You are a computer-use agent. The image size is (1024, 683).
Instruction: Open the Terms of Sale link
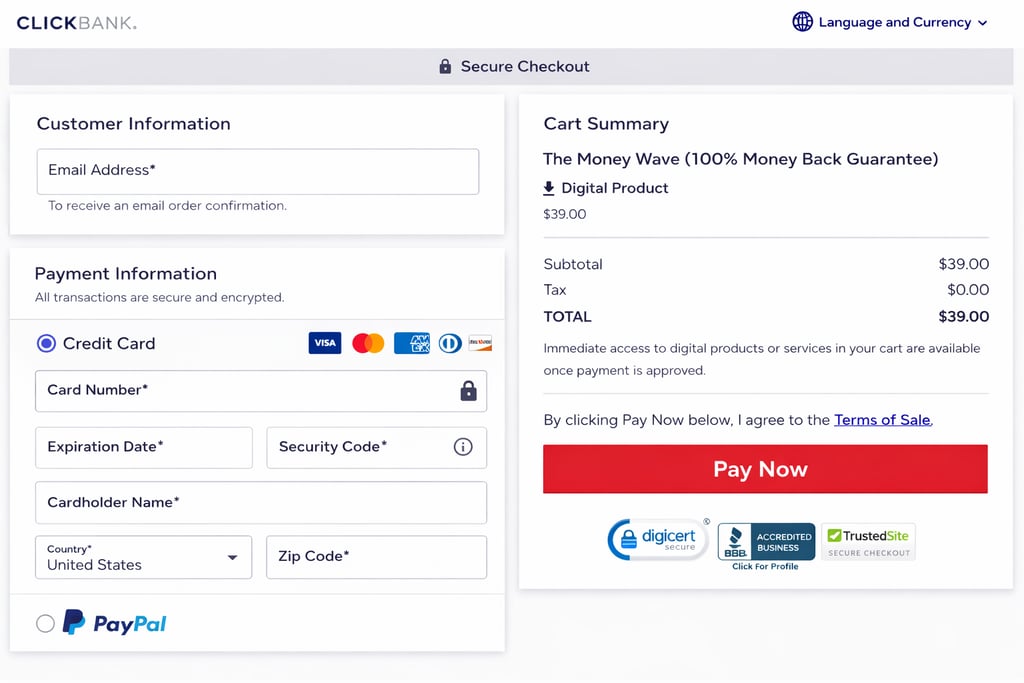[x=882, y=420]
